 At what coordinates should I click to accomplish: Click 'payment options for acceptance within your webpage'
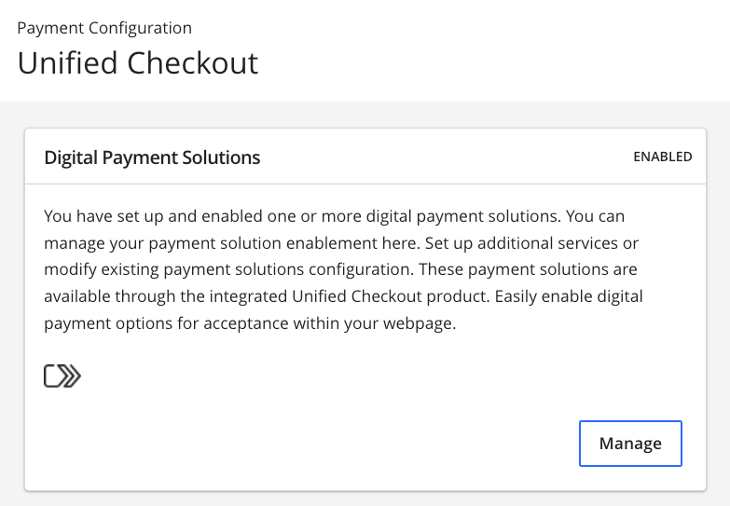pyautogui.click(x=250, y=324)
